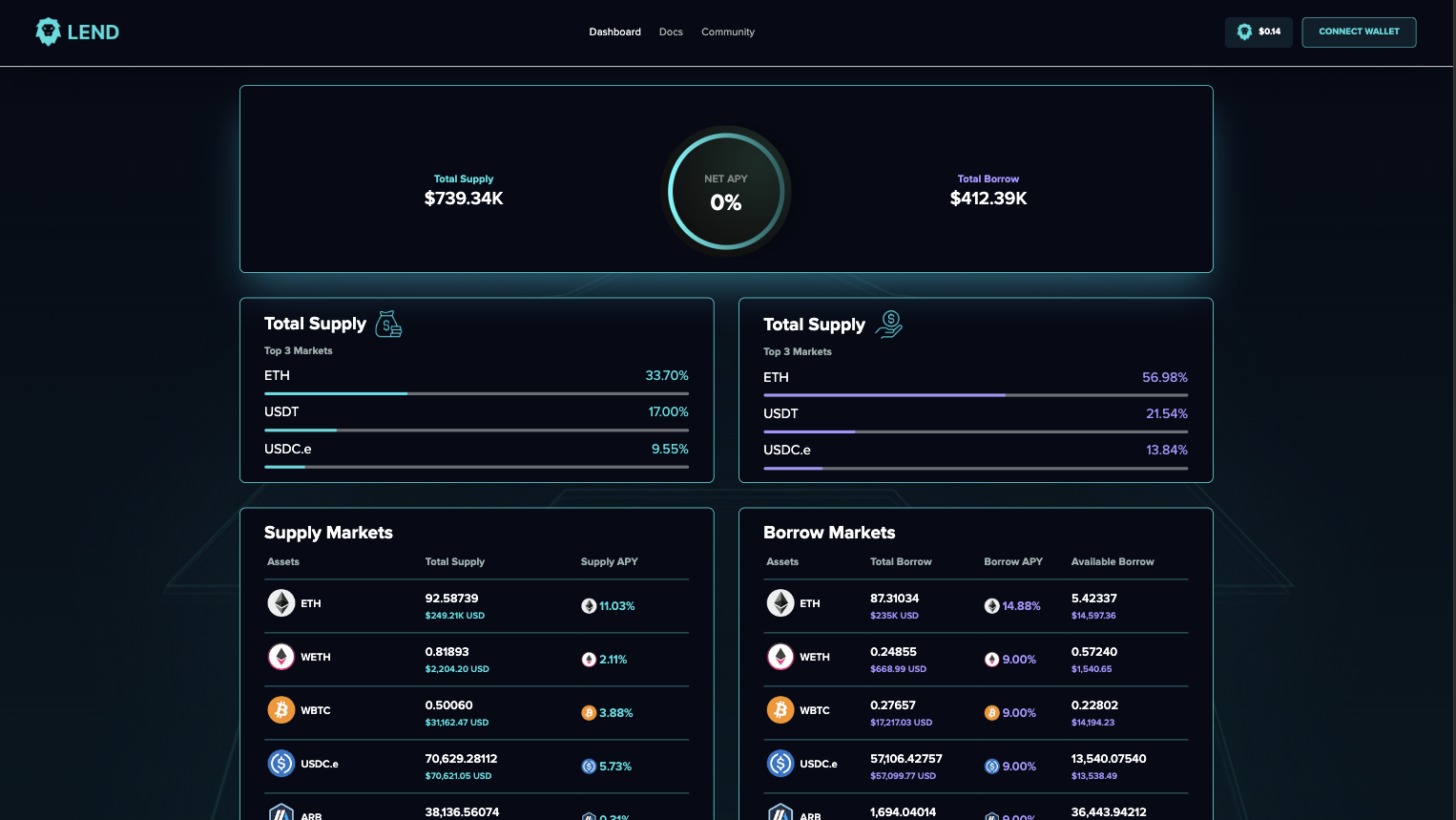Screen dimensions: 1456x820
Task: Click the small ETH icon beside 14.88%
Action: tap(991, 606)
